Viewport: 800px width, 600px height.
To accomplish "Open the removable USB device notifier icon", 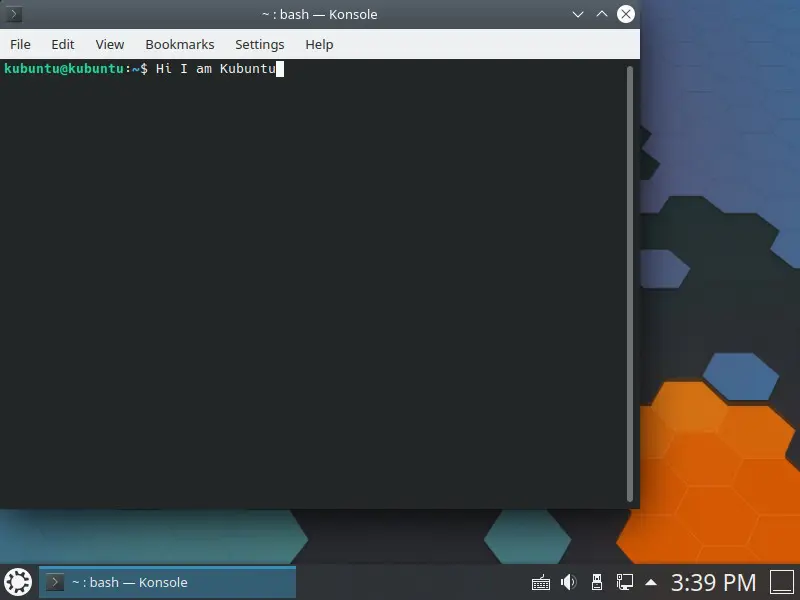I will (596, 582).
